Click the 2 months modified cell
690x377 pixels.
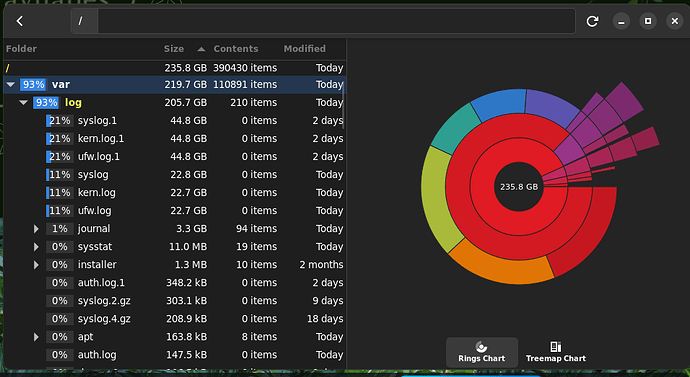[321, 265]
